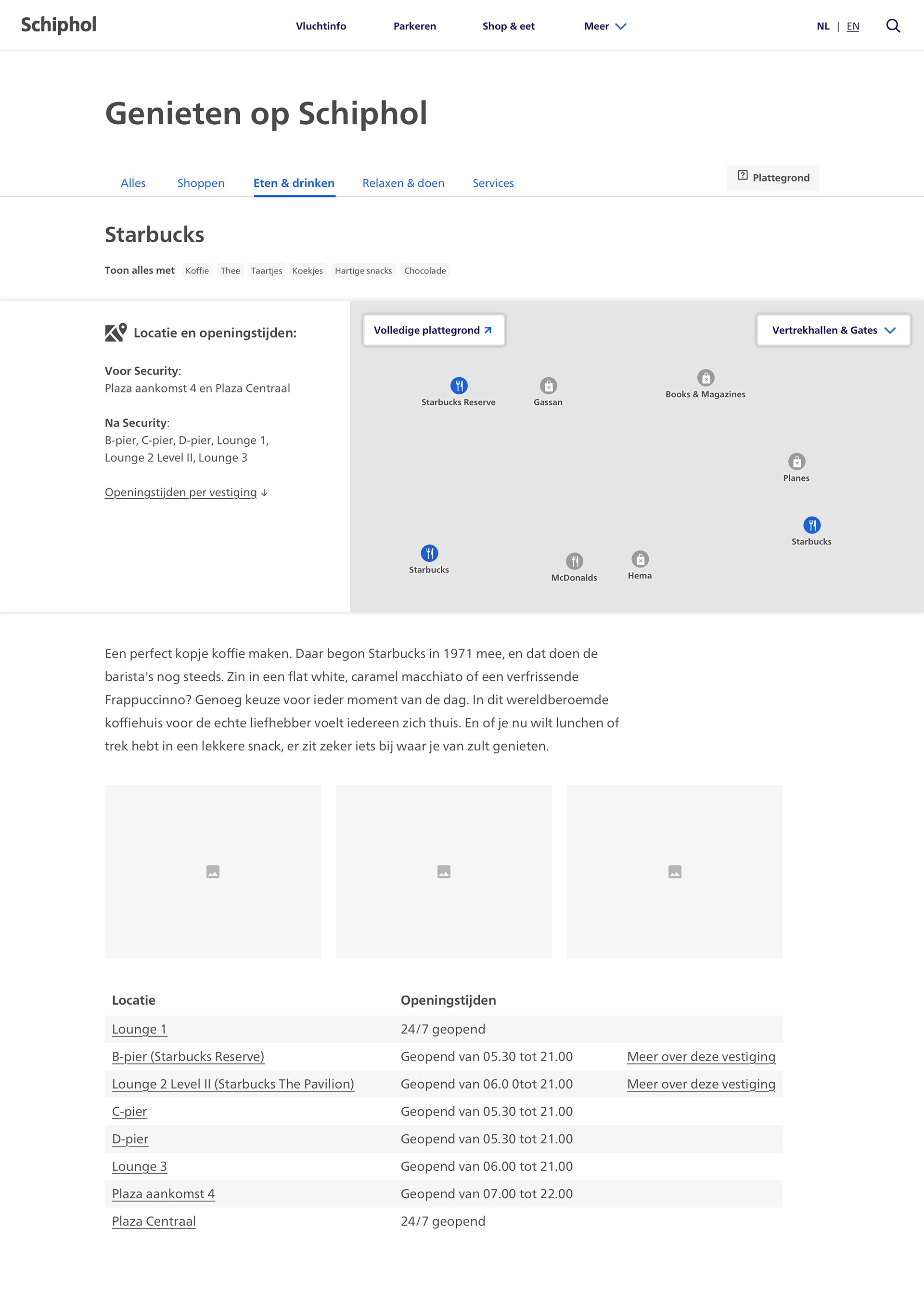The height and width of the screenshot is (1295, 924).
Task: Open Vluchtinfo in the top navigation
Action: click(x=321, y=26)
